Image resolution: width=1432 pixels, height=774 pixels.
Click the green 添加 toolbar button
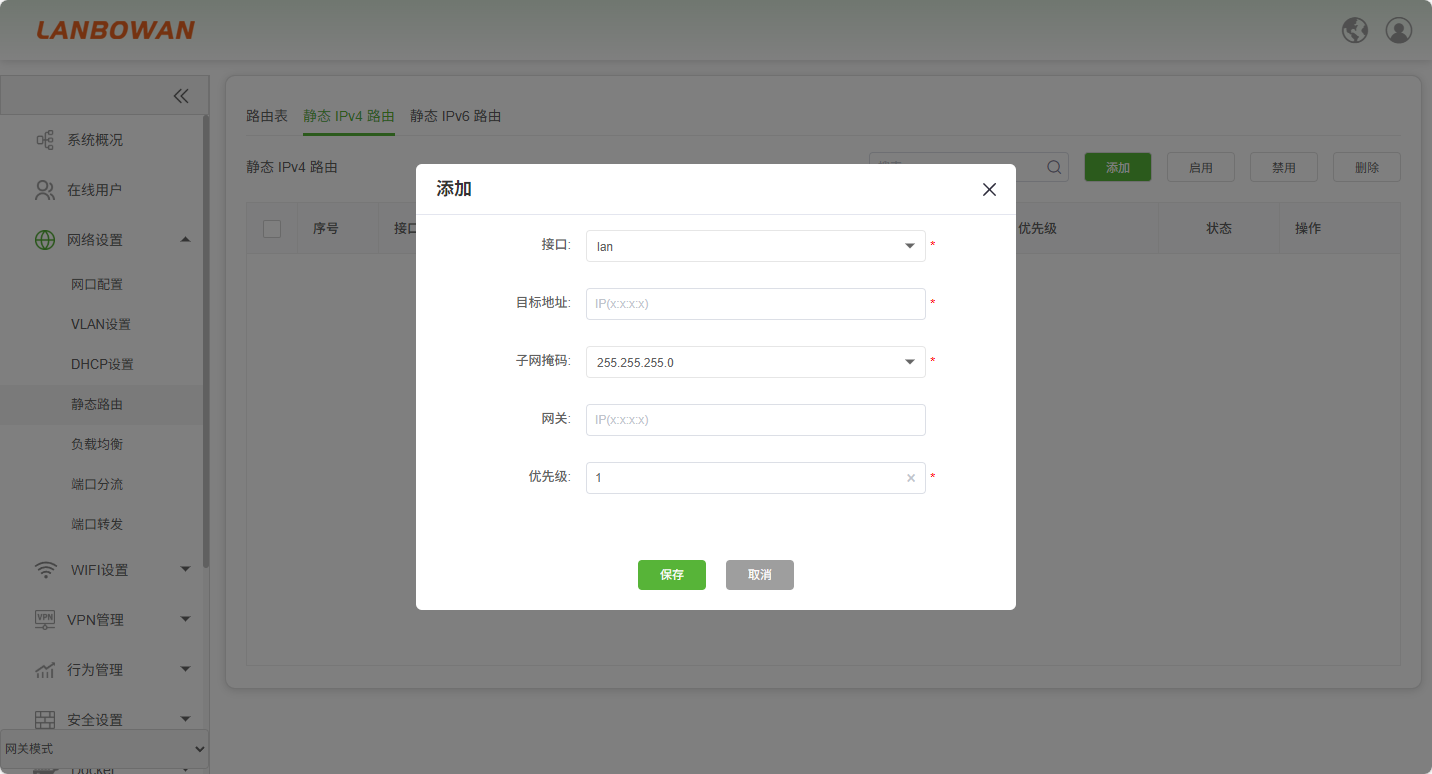1118,167
